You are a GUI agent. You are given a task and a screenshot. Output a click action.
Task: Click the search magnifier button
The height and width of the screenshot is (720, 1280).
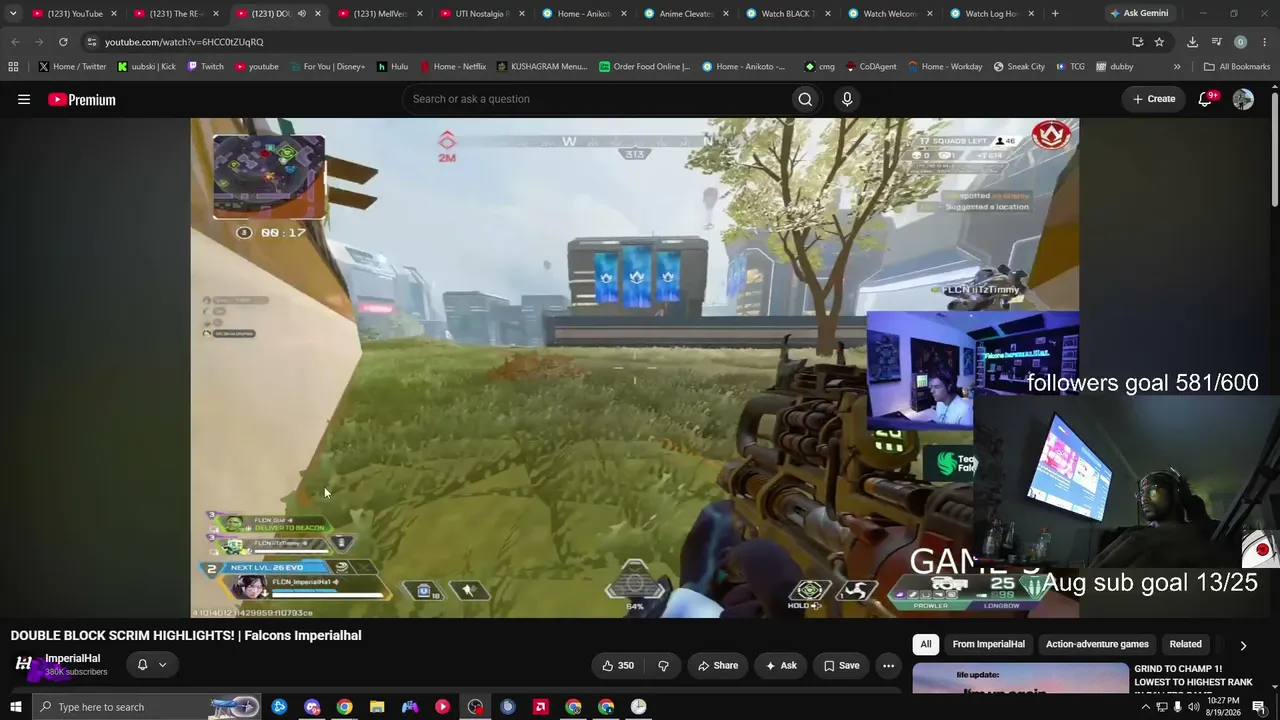(x=805, y=99)
